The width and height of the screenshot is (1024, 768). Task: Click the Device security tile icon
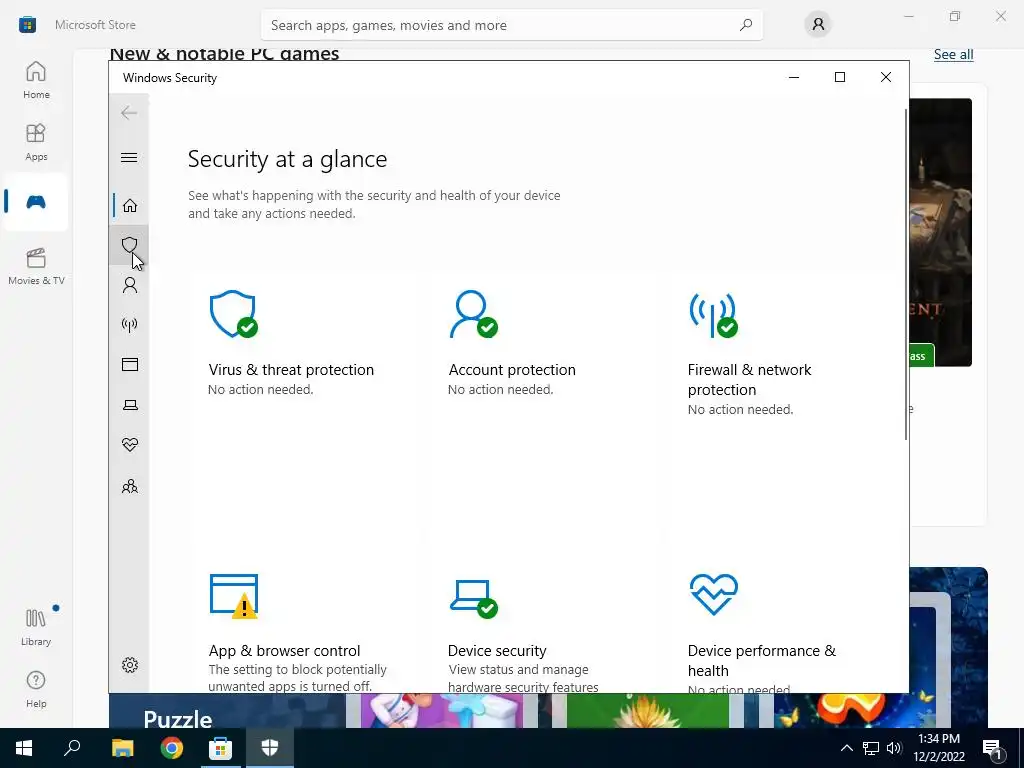tap(473, 598)
